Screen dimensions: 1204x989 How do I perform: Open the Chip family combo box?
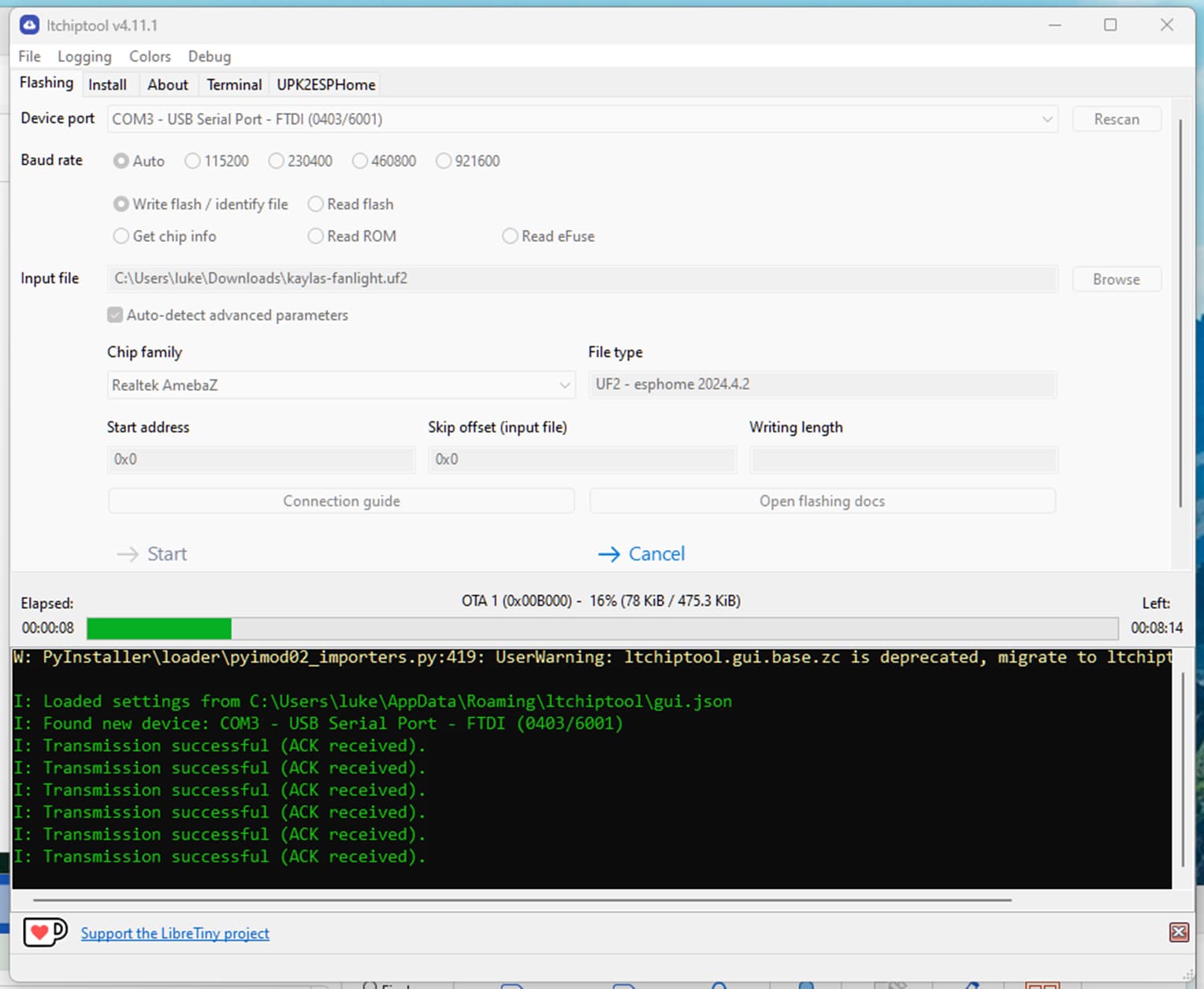340,385
